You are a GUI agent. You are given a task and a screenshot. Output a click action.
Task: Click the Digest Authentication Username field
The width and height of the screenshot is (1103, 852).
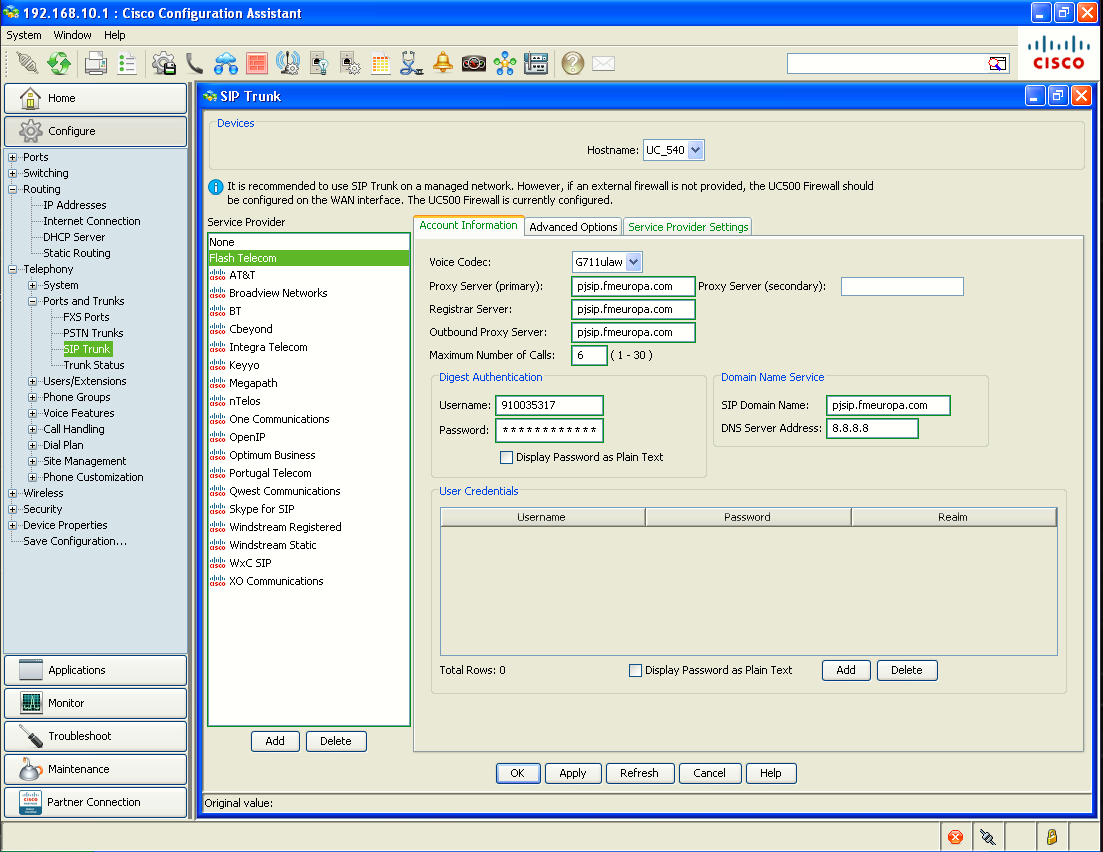point(549,405)
